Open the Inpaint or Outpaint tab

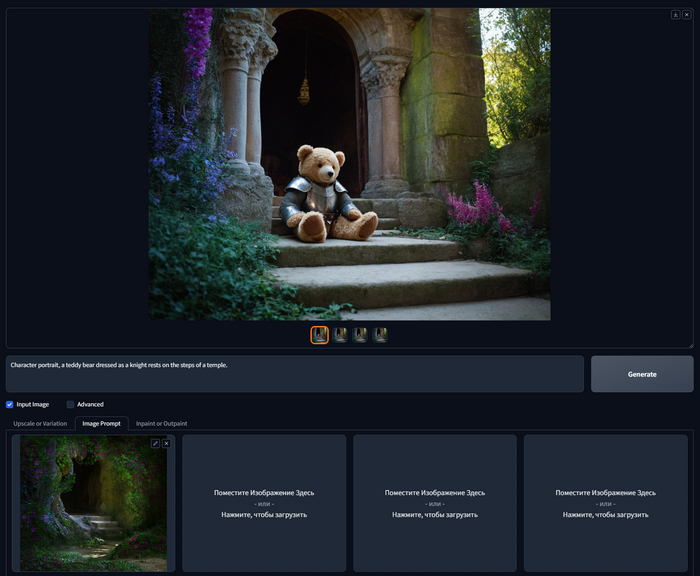pos(162,423)
